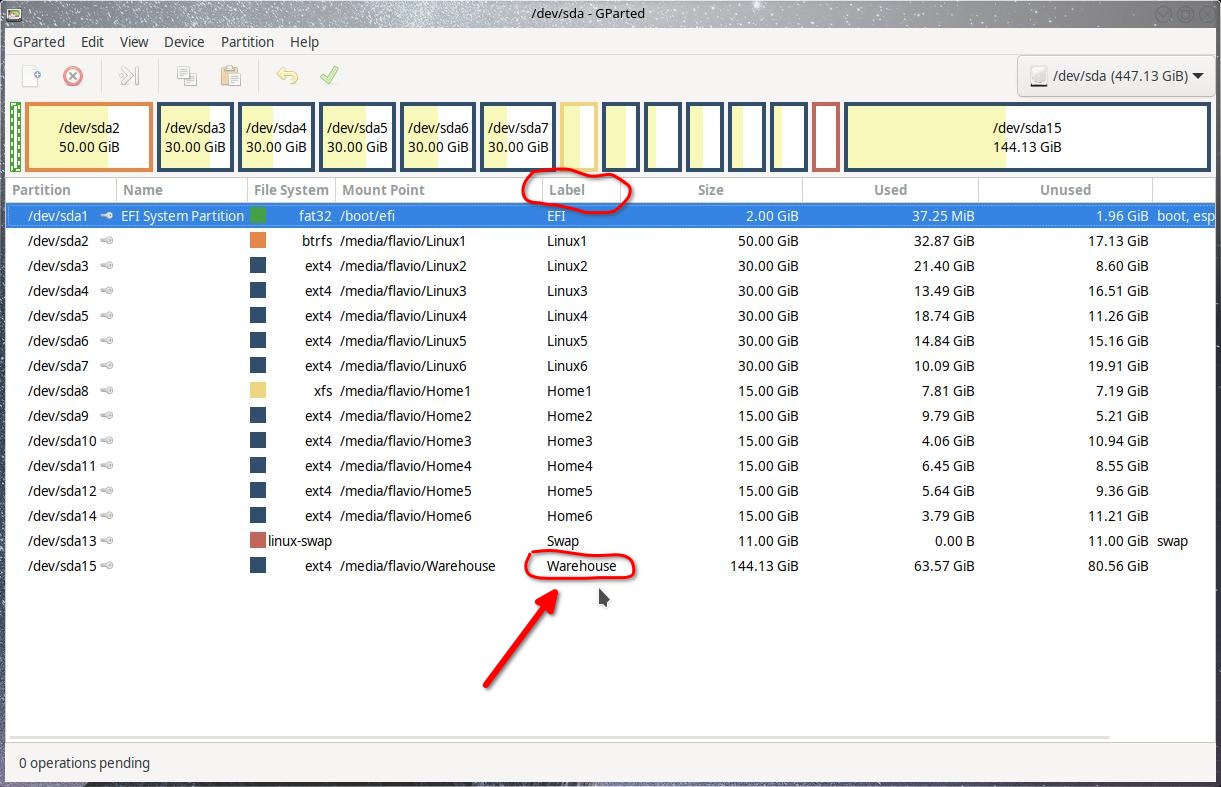
Task: Click the Undo last operation icon
Action: tap(287, 76)
